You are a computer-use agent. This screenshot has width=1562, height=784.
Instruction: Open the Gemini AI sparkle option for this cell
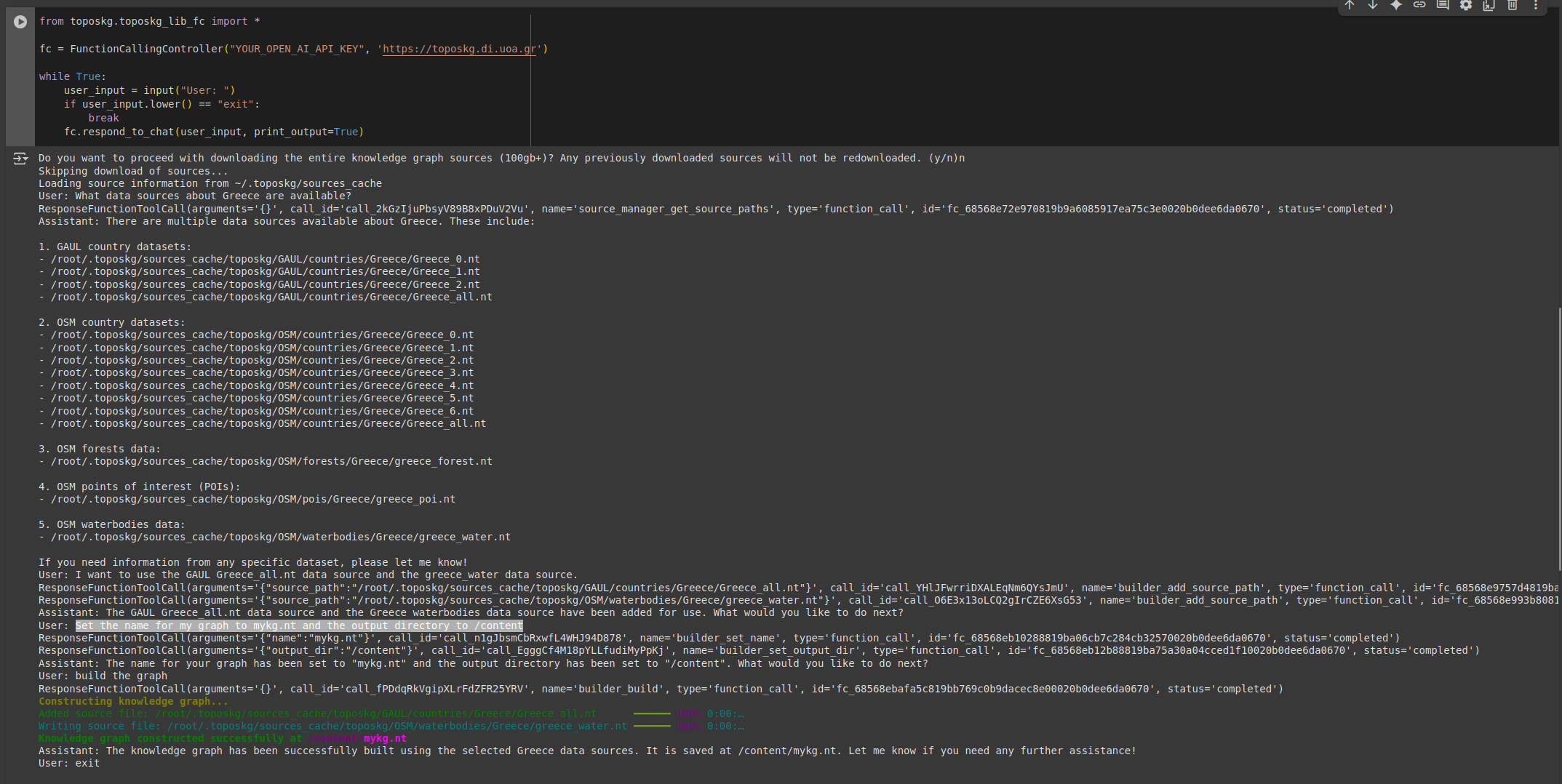tap(1396, 5)
